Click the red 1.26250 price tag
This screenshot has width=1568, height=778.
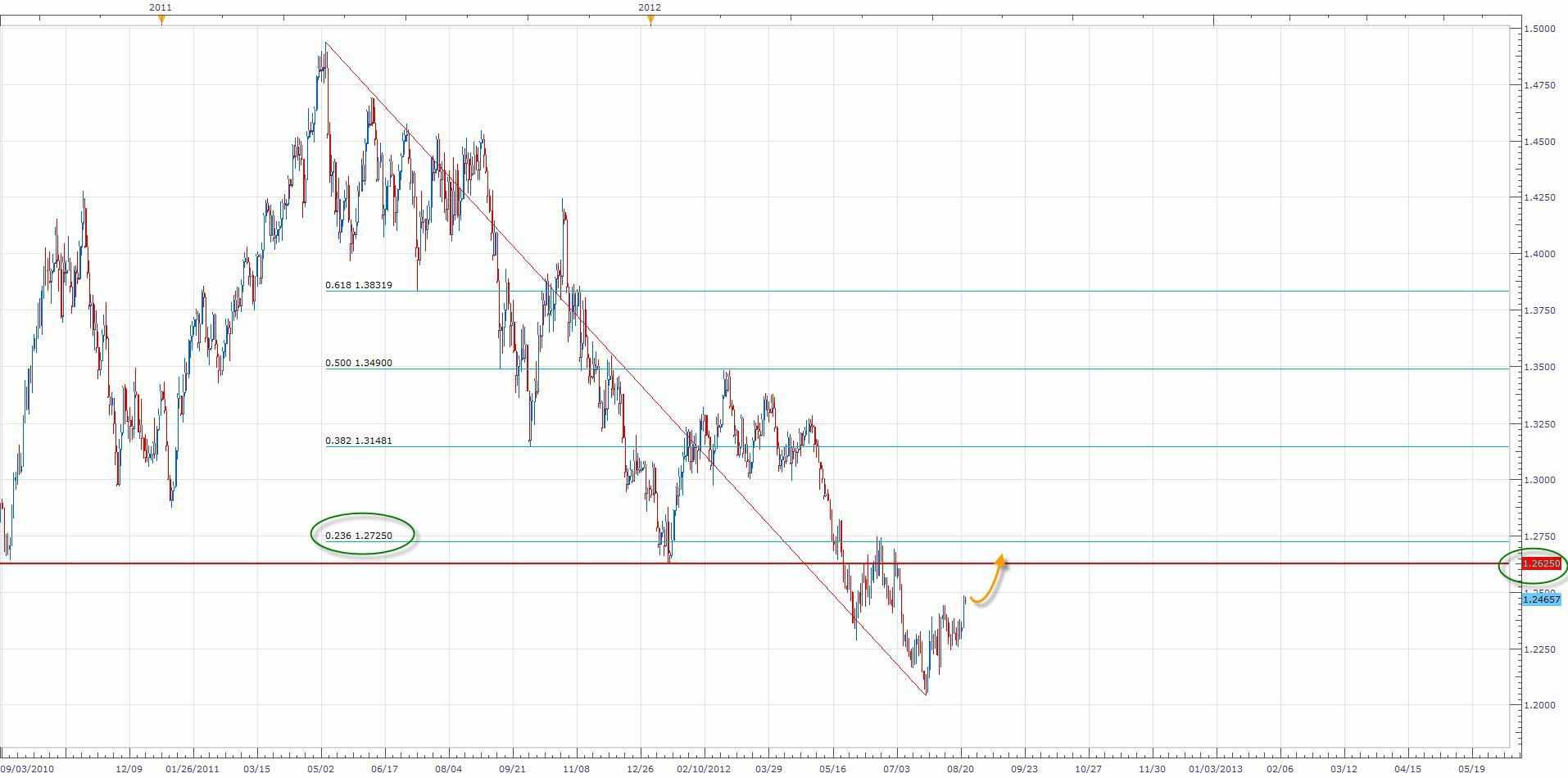click(x=1541, y=564)
